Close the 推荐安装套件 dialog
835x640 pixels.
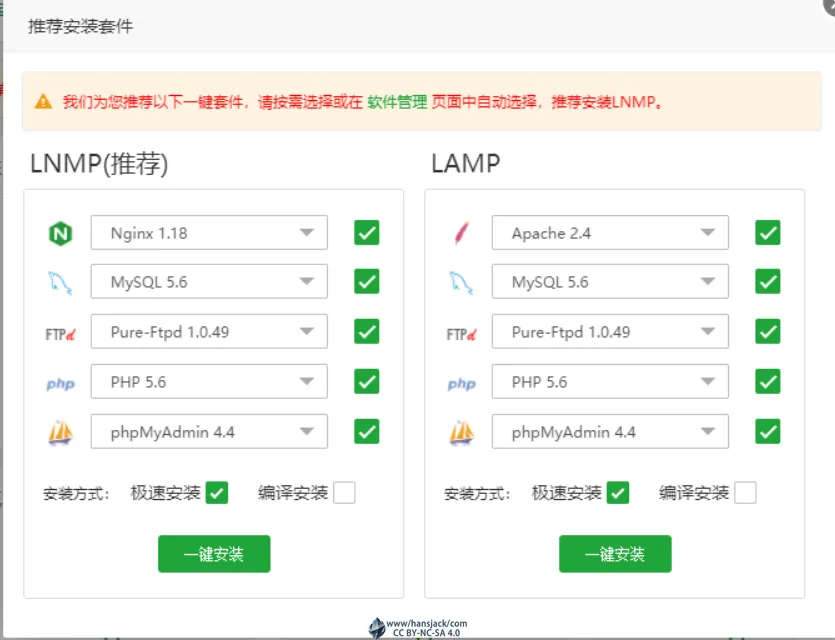coord(829,3)
